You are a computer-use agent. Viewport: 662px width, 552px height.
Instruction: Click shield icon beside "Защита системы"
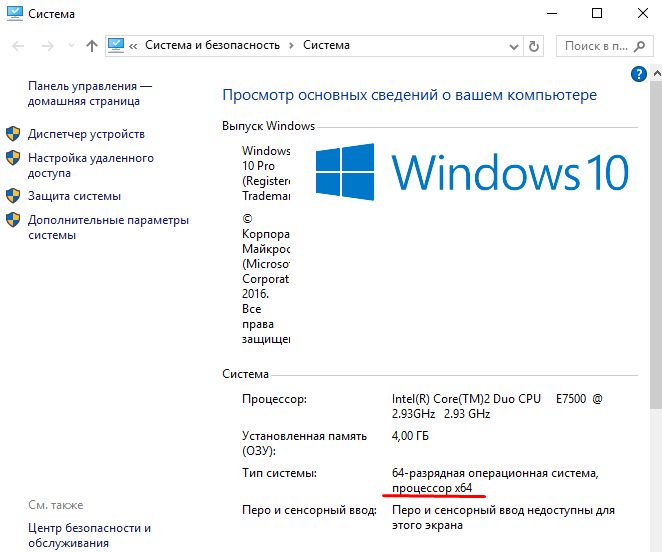13,196
